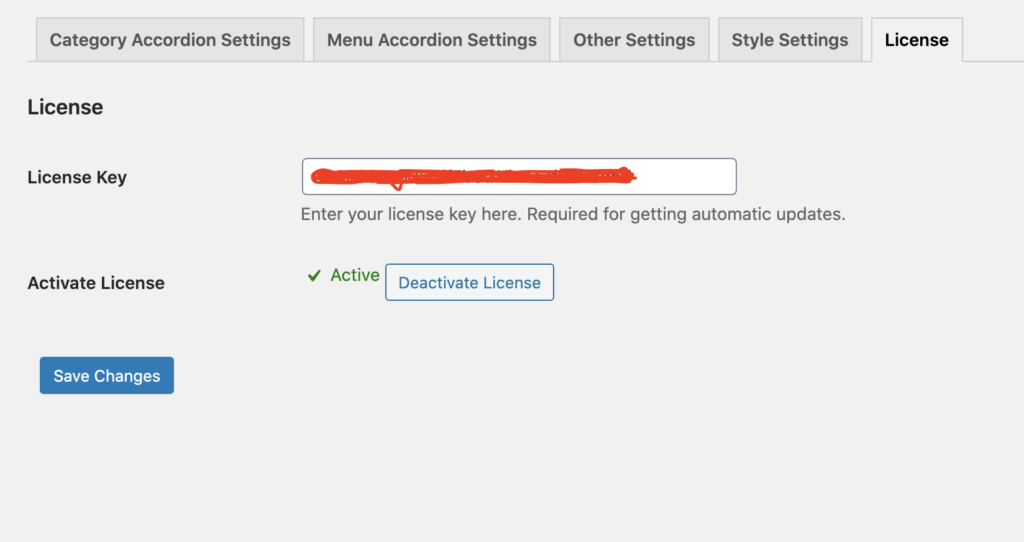Select the green 'Active' status text

click(355, 275)
